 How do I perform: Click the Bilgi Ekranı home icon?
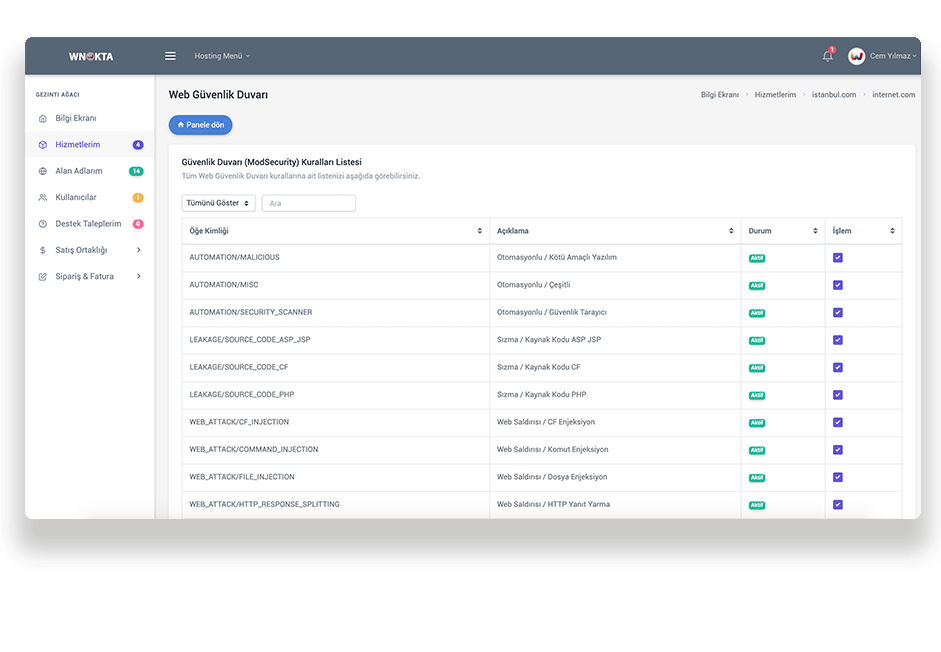pos(42,118)
